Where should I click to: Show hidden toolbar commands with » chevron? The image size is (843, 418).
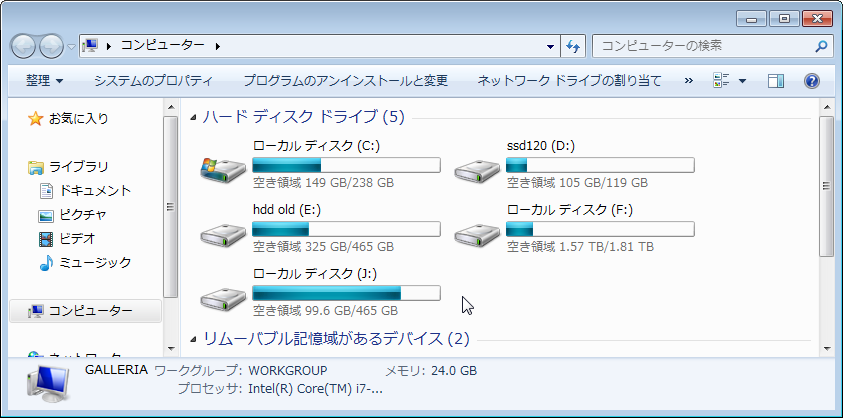[689, 81]
